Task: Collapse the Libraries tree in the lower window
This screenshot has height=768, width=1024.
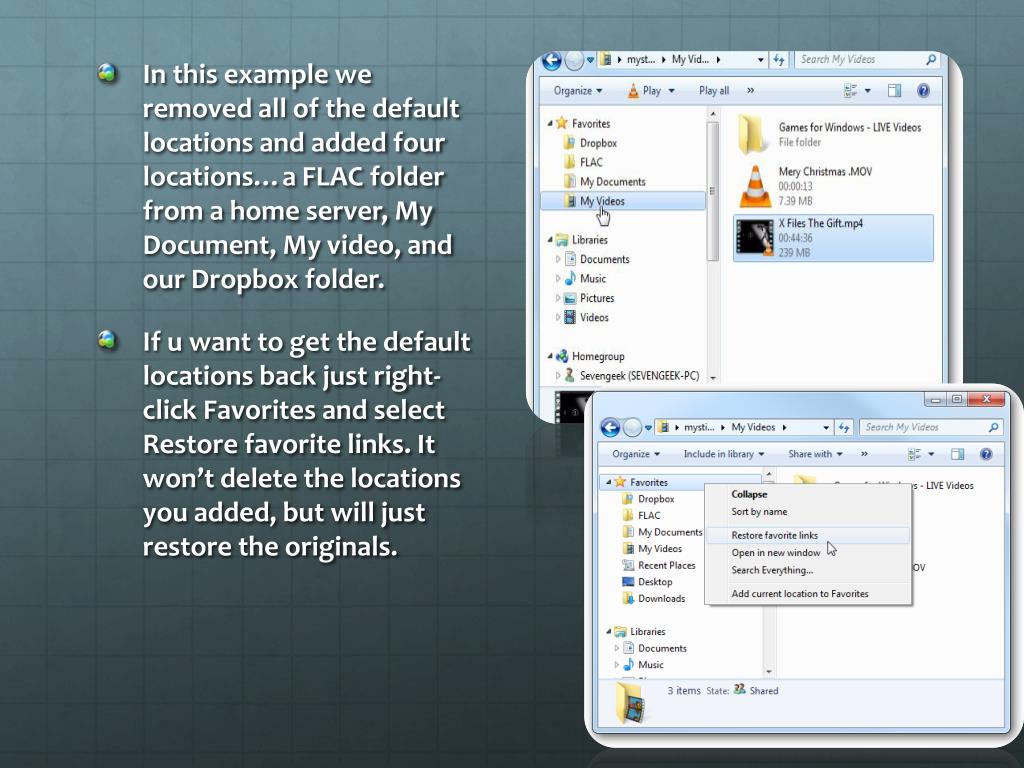Action: [608, 632]
